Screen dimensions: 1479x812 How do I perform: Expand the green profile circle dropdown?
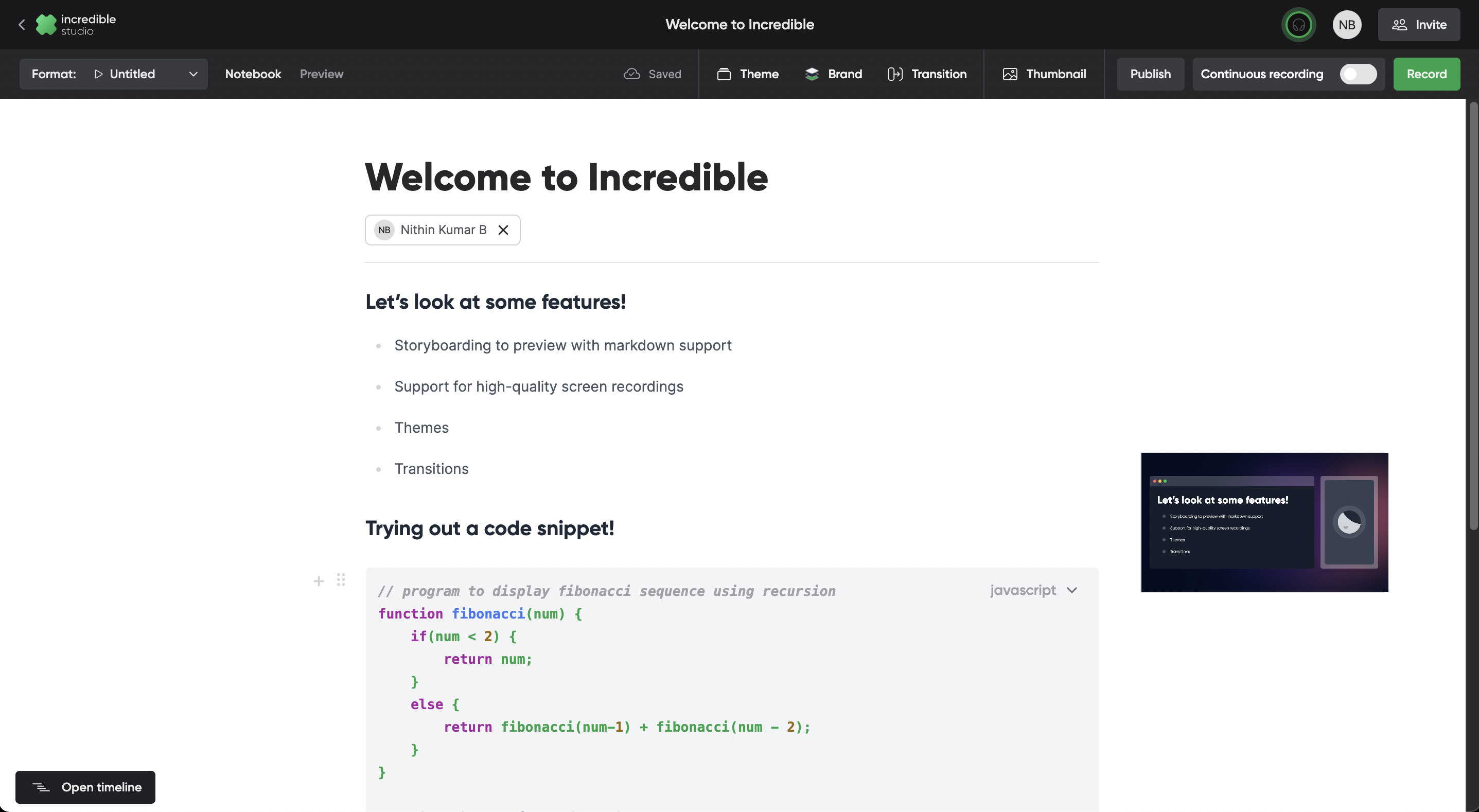[x=1298, y=24]
